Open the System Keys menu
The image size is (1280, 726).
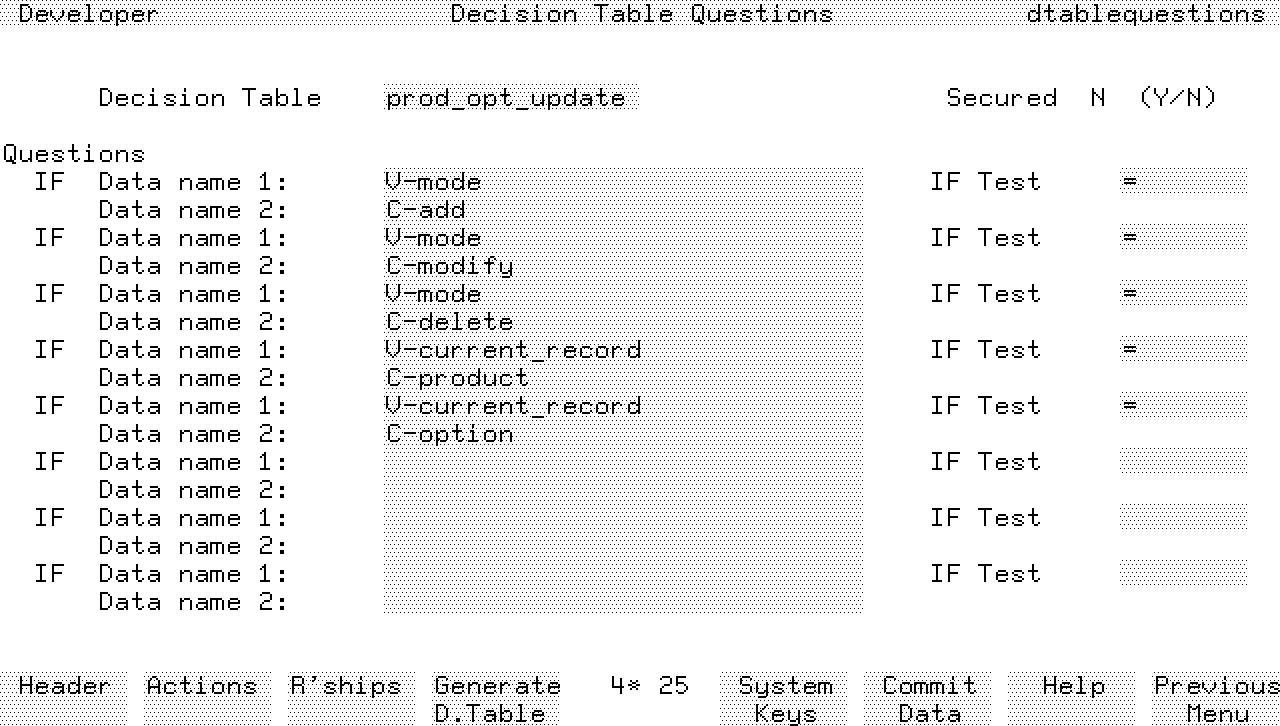(784, 698)
